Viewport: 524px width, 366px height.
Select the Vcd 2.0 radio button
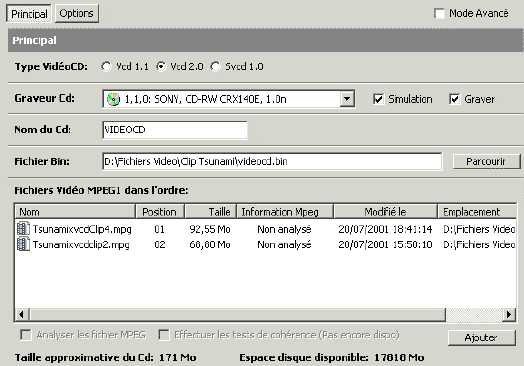(161, 67)
